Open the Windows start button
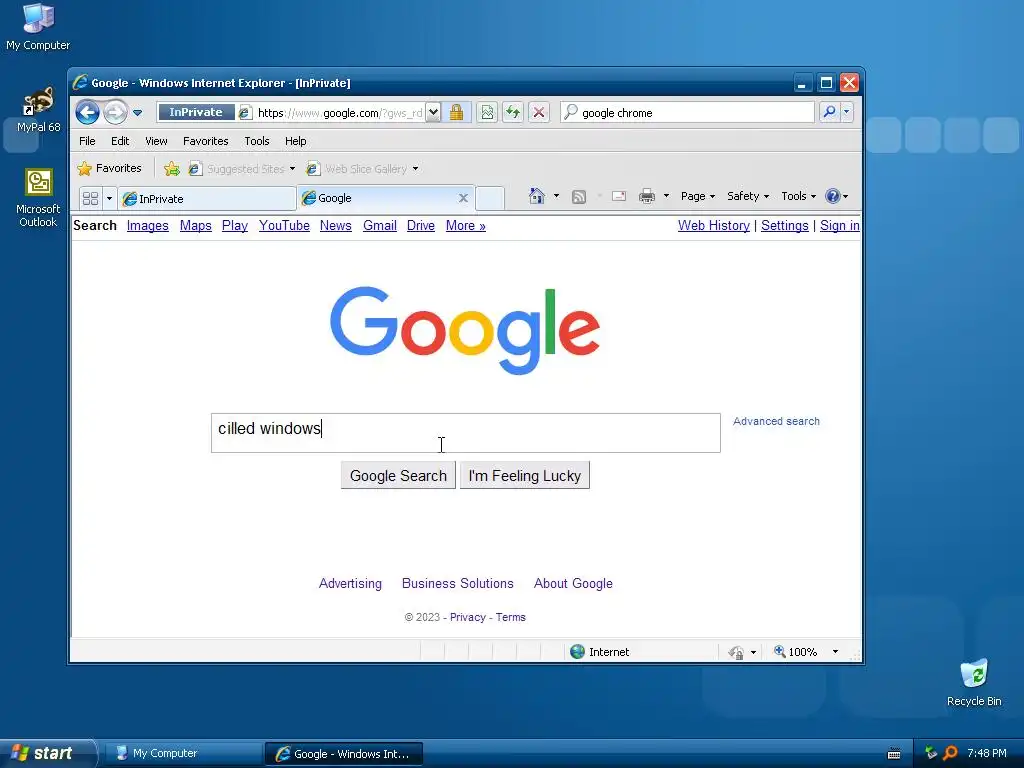Screen dimensions: 1024x768 47,753
